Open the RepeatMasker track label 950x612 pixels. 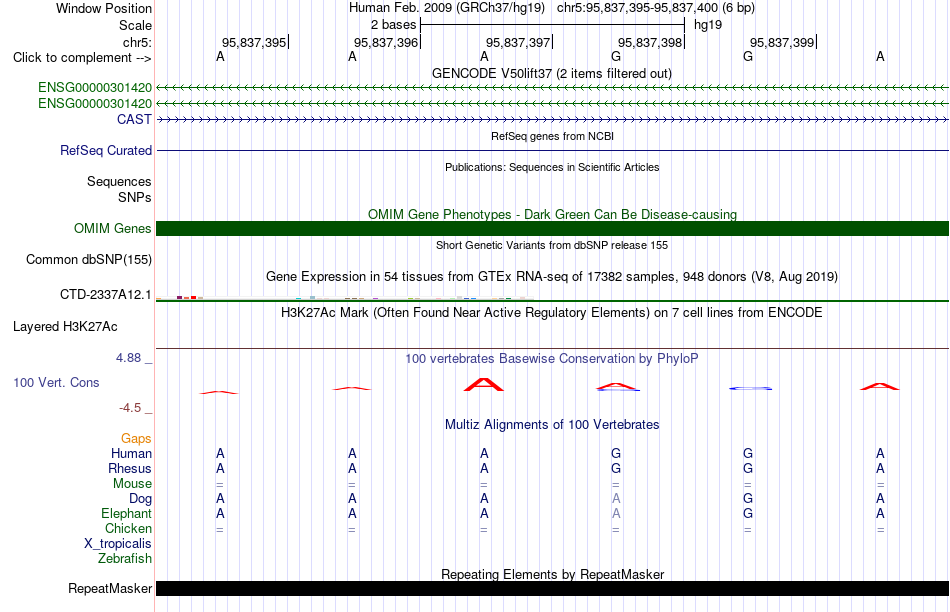click(110, 588)
